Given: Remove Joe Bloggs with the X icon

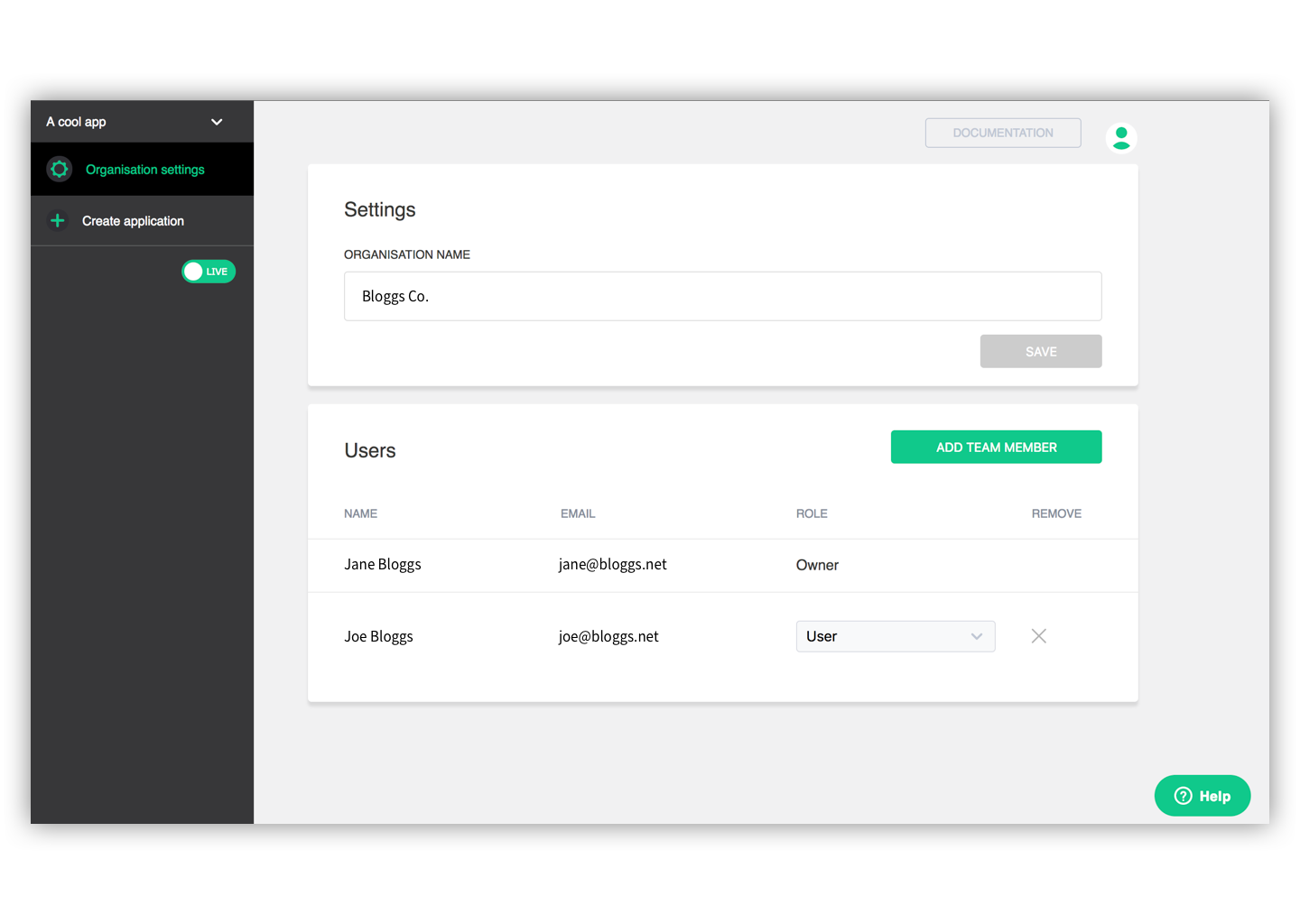Looking at the screenshot, I should tap(1039, 636).
